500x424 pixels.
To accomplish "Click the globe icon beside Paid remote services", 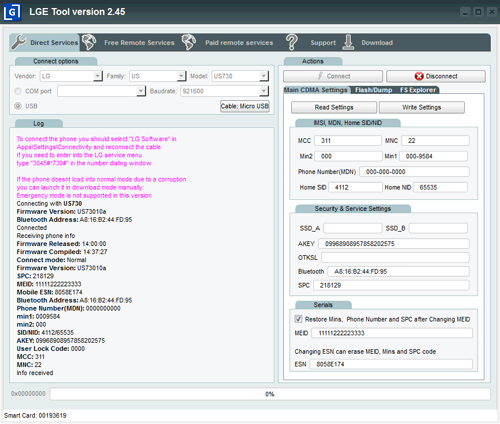I will 189,42.
